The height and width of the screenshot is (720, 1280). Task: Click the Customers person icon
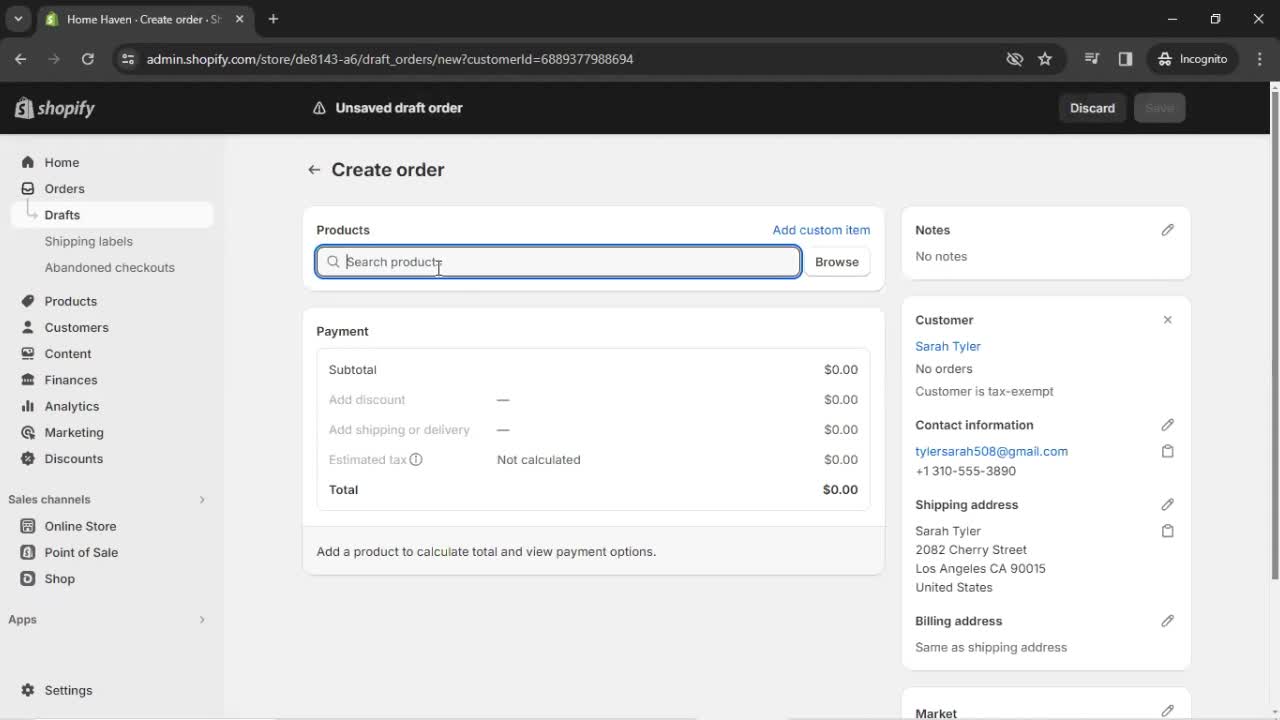pyautogui.click(x=27, y=327)
